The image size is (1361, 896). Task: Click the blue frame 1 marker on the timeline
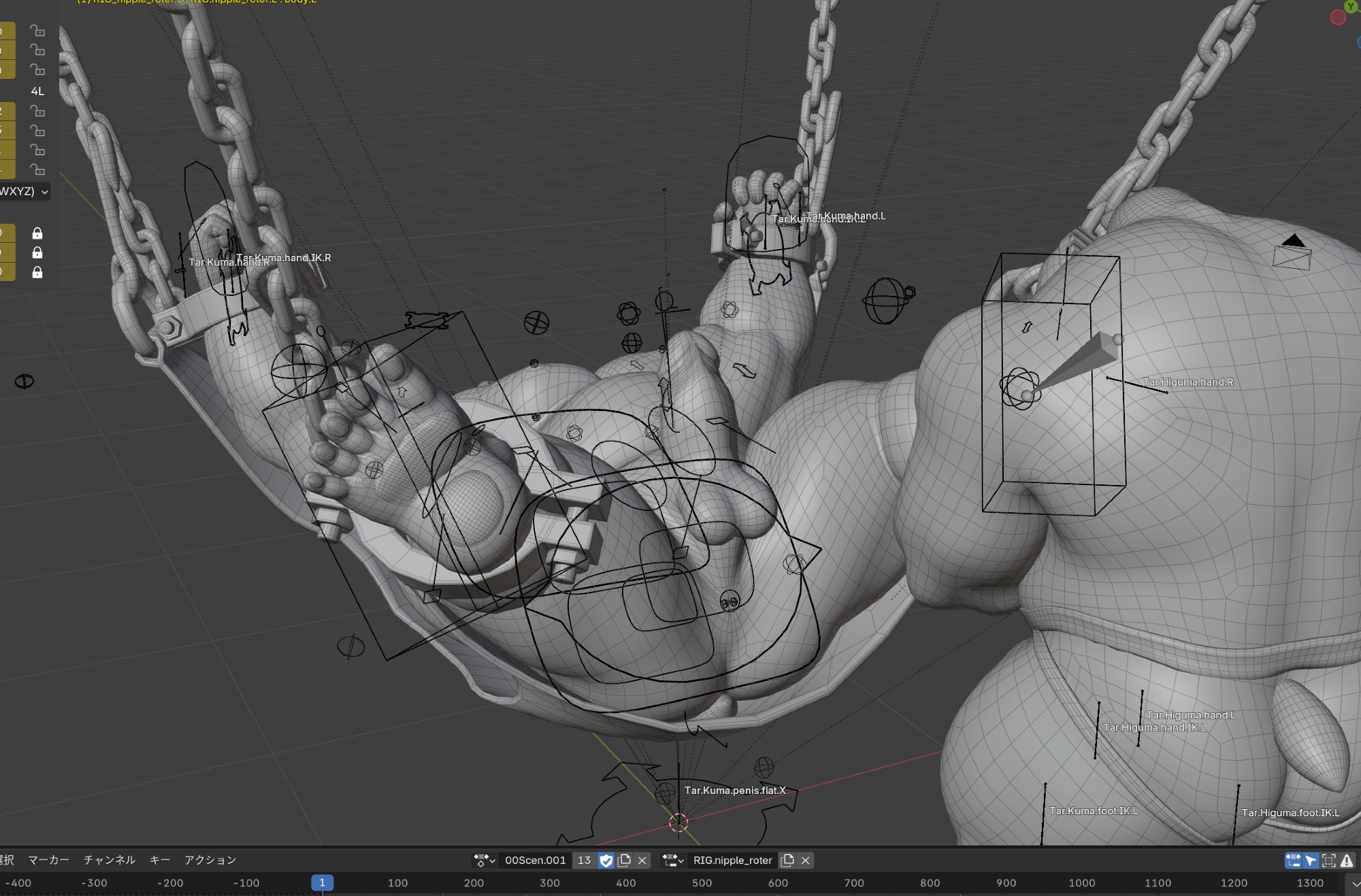pyautogui.click(x=323, y=882)
